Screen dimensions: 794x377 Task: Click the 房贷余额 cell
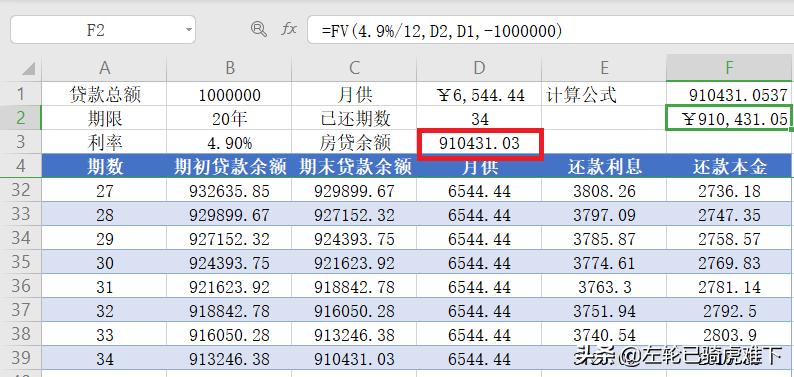(x=354, y=143)
